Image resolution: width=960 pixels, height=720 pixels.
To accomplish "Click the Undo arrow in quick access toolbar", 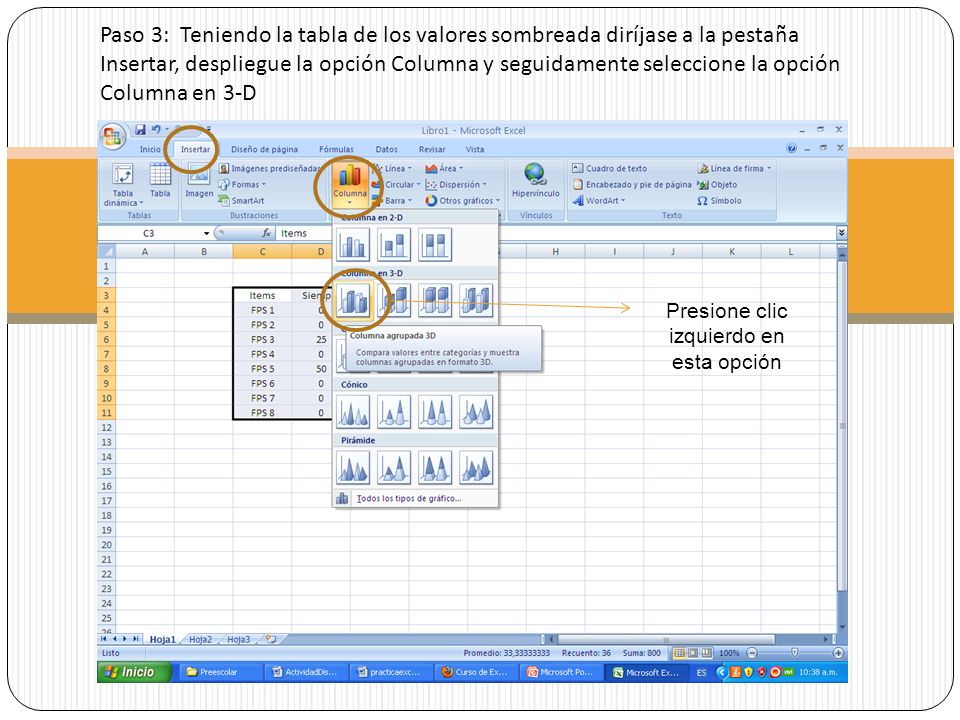I will (156, 130).
